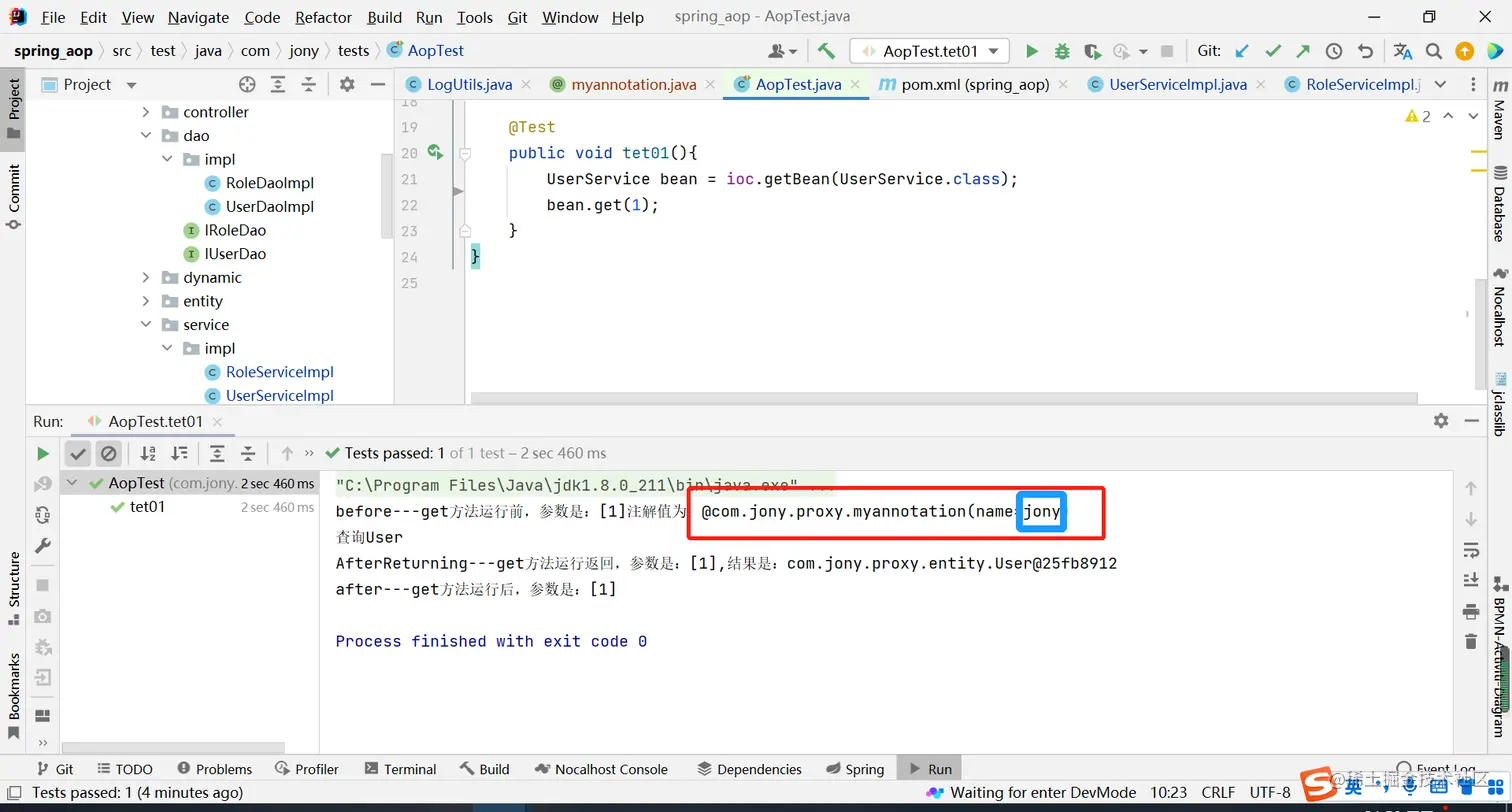Image resolution: width=1512 pixels, height=812 pixels.
Task: Rerun tests in the Run panel
Action: (42, 453)
